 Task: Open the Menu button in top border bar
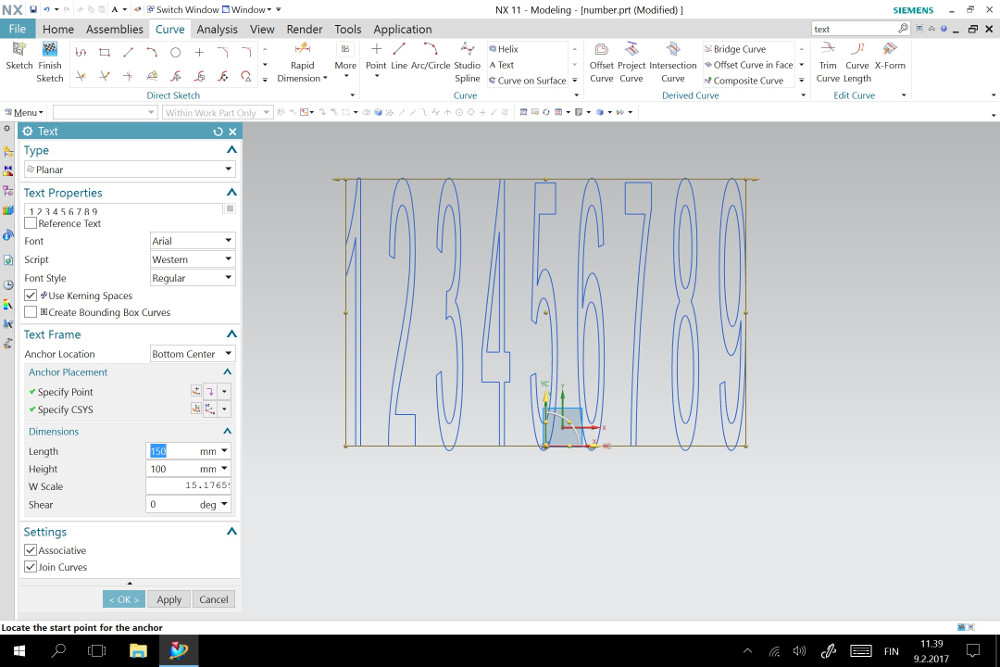click(24, 112)
